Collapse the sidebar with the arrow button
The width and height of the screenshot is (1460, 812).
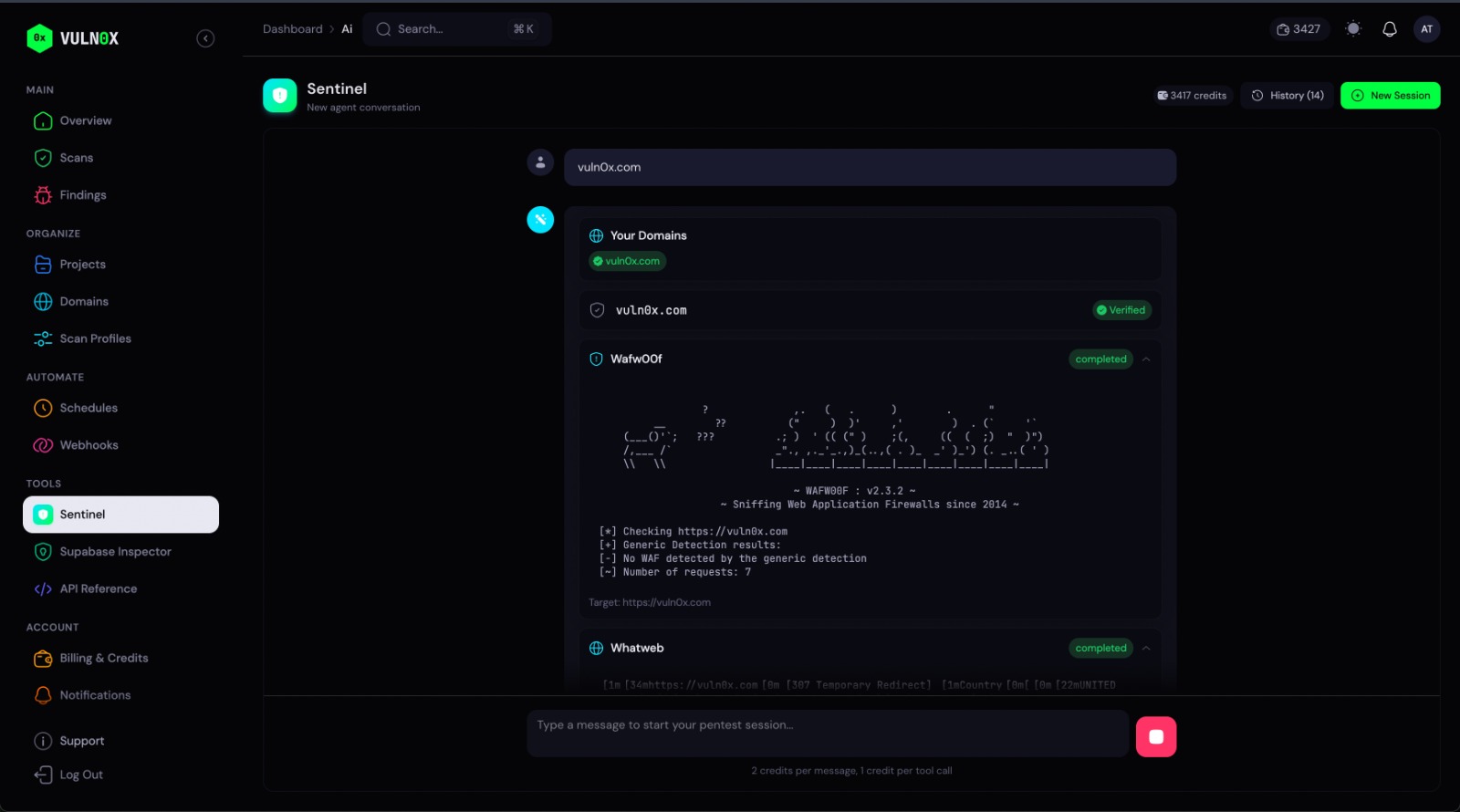[x=205, y=38]
